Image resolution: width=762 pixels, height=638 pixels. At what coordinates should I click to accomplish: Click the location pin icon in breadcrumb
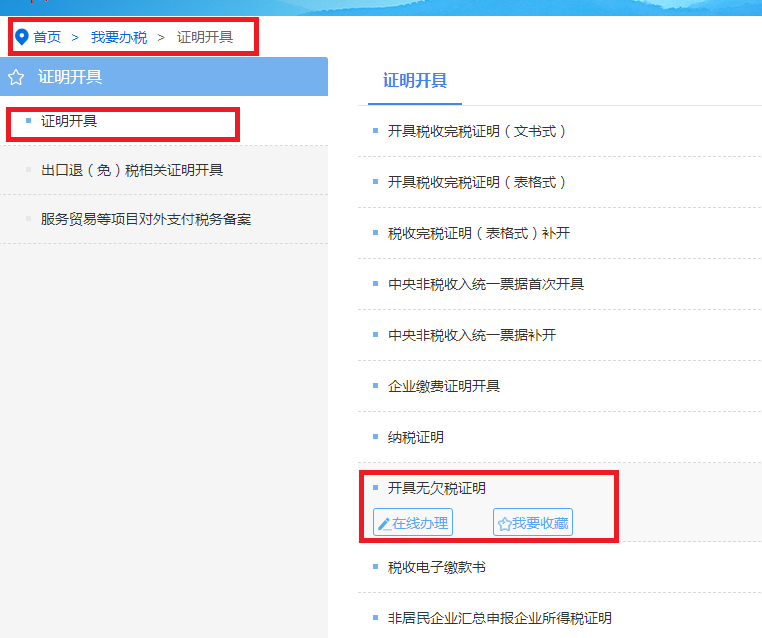[x=21, y=37]
